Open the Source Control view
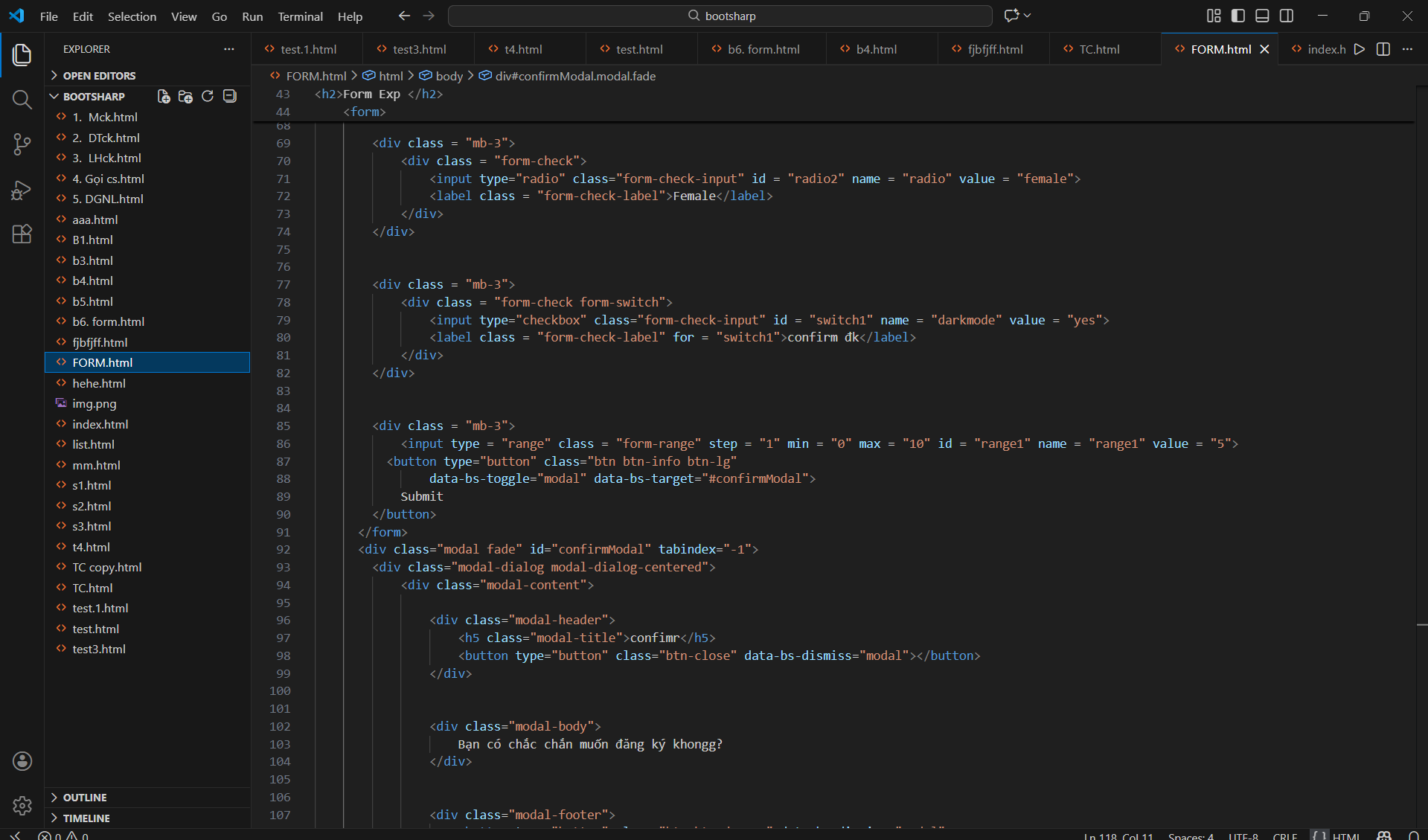 [22, 144]
